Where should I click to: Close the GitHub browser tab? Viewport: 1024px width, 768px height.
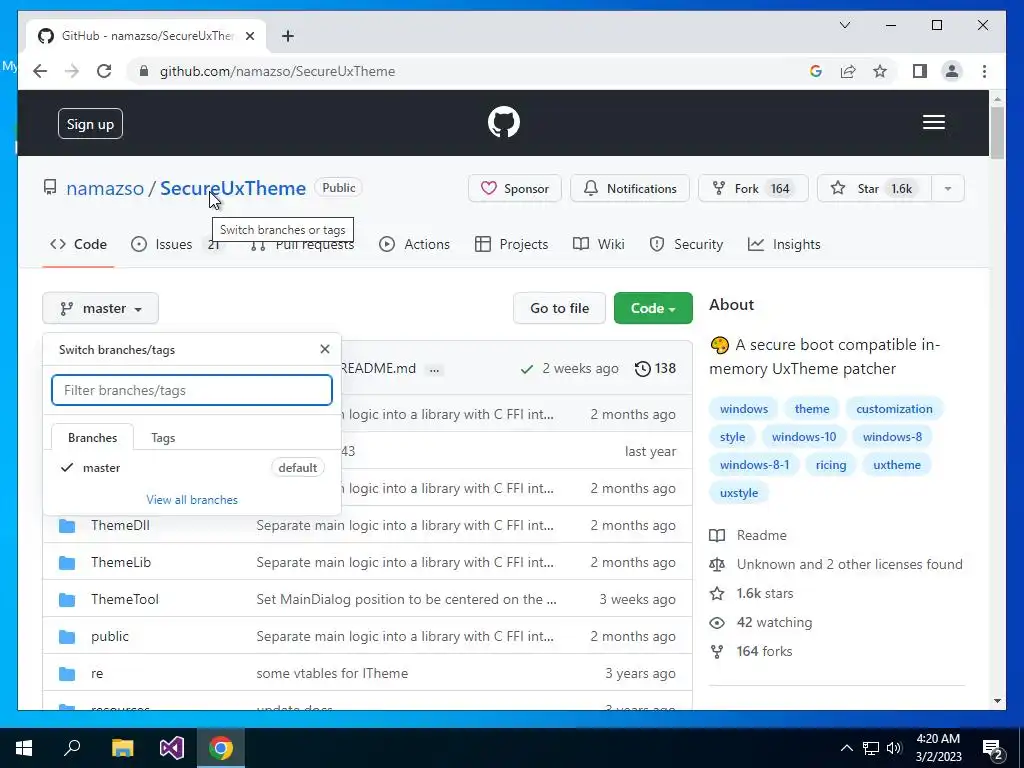[x=249, y=36]
